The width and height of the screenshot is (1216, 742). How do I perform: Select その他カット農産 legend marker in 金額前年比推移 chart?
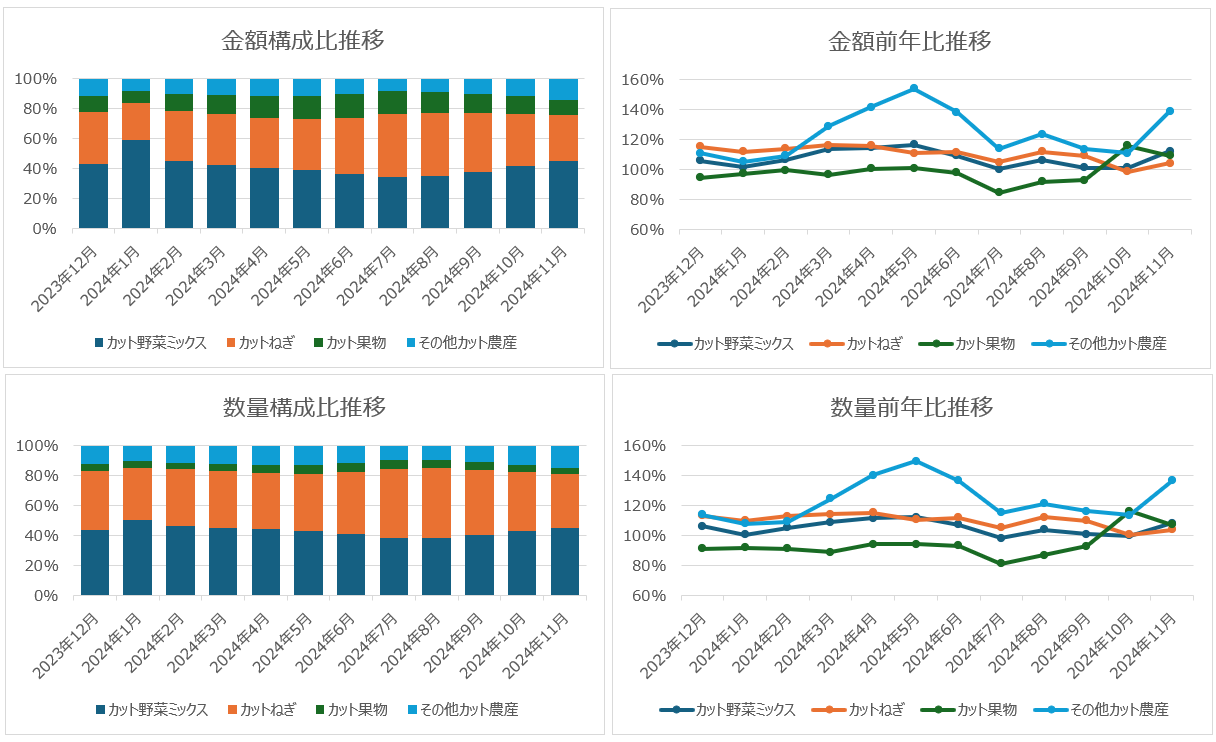click(x=1049, y=343)
